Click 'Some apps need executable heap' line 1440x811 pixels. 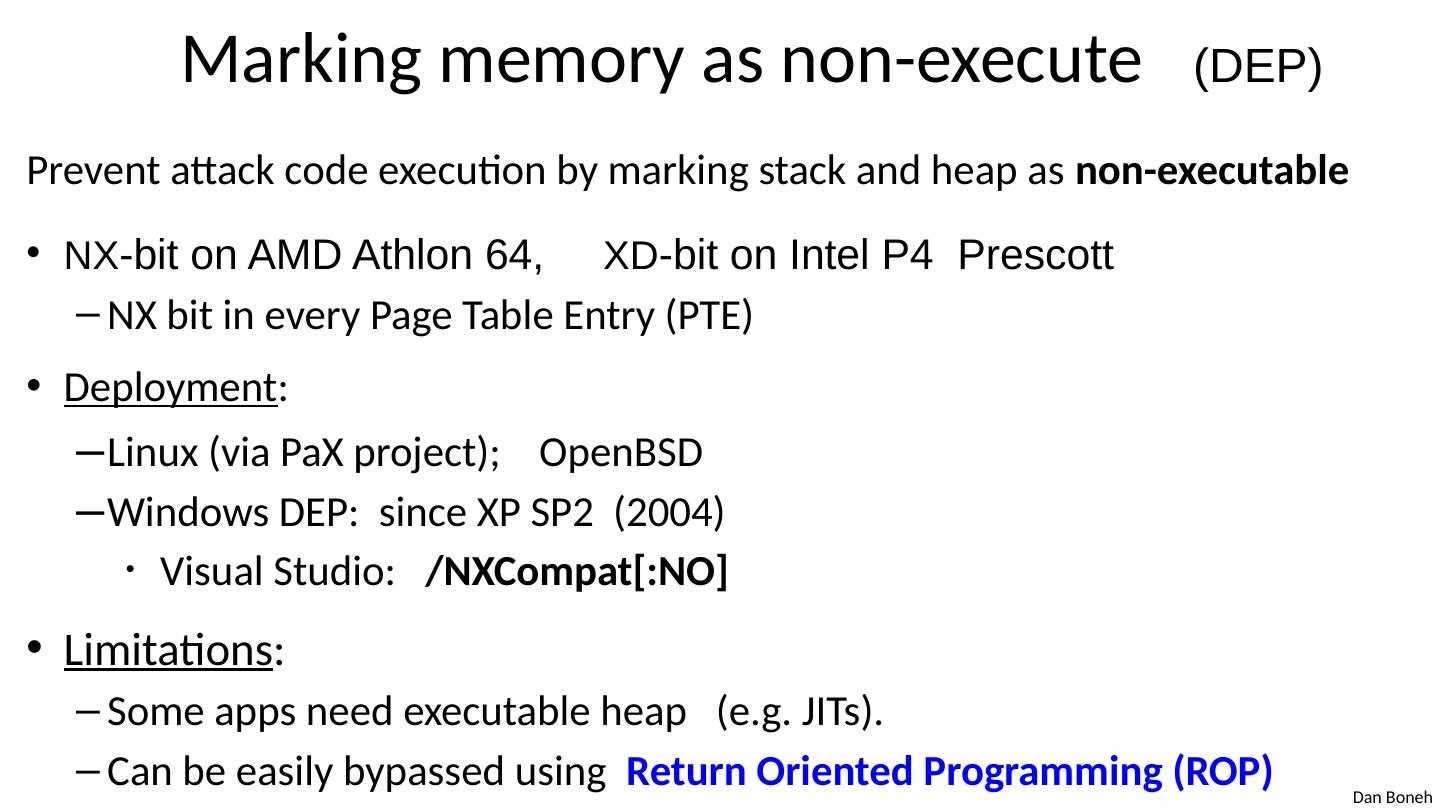click(x=392, y=713)
